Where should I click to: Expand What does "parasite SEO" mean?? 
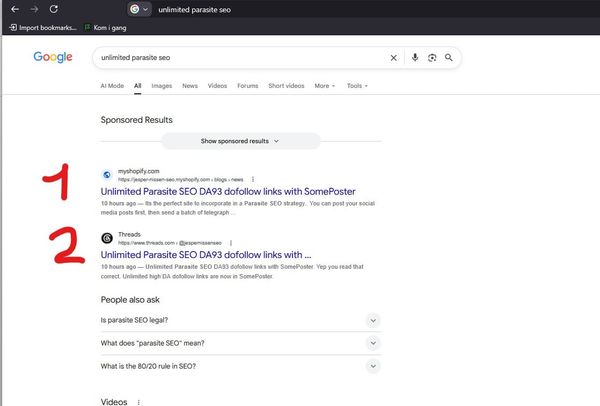click(241, 343)
